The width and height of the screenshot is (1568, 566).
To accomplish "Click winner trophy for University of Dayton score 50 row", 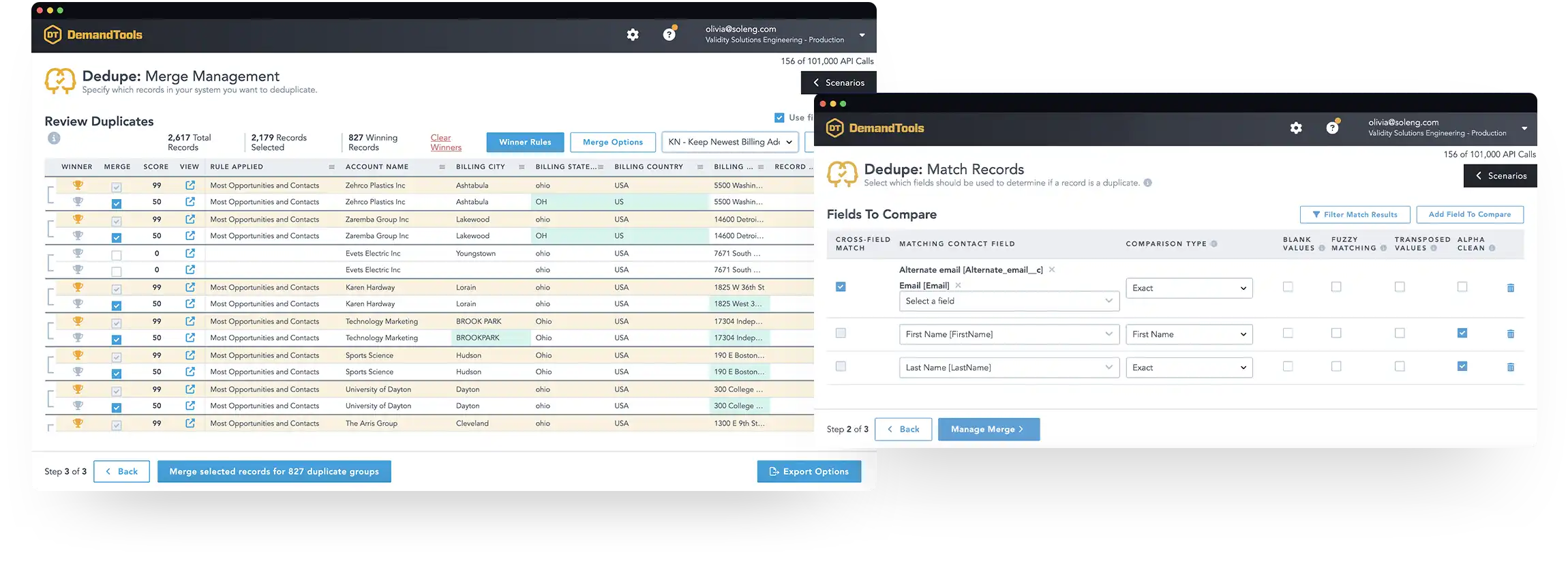I will (78, 406).
